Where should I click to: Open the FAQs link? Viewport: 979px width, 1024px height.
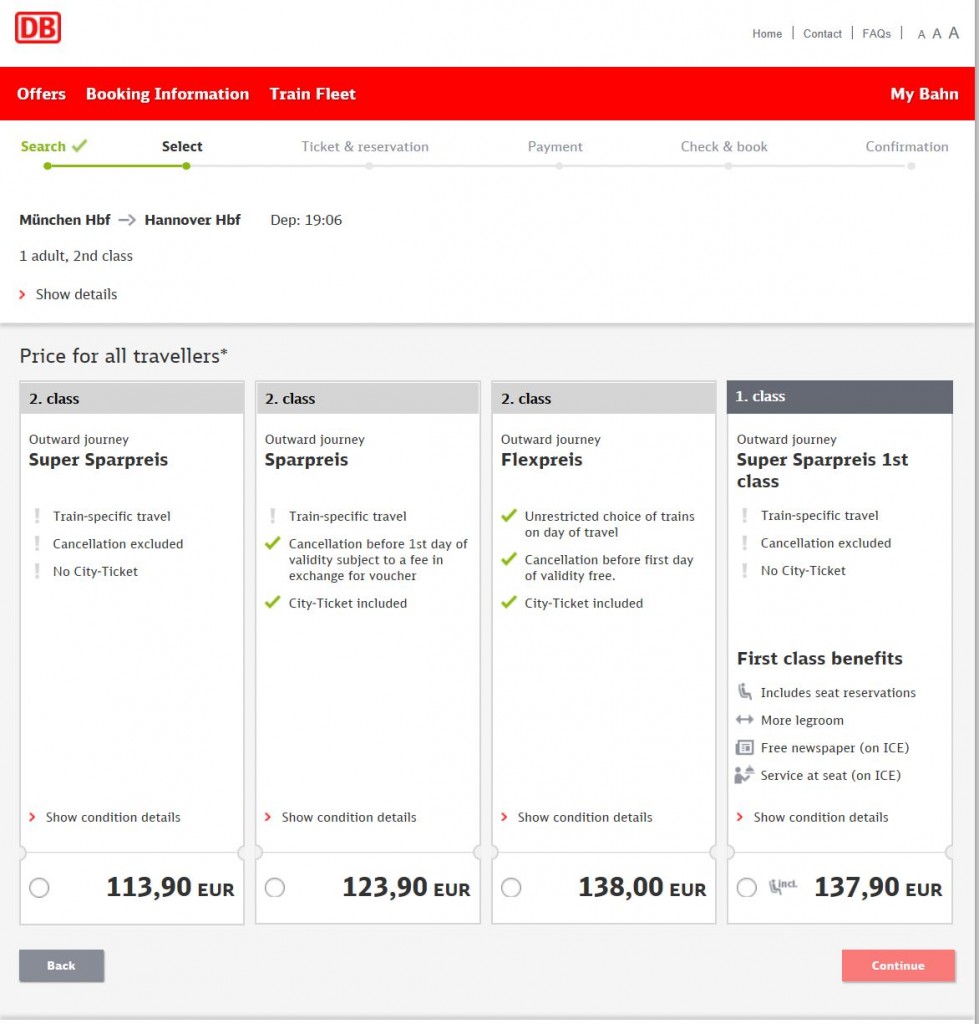coord(876,34)
